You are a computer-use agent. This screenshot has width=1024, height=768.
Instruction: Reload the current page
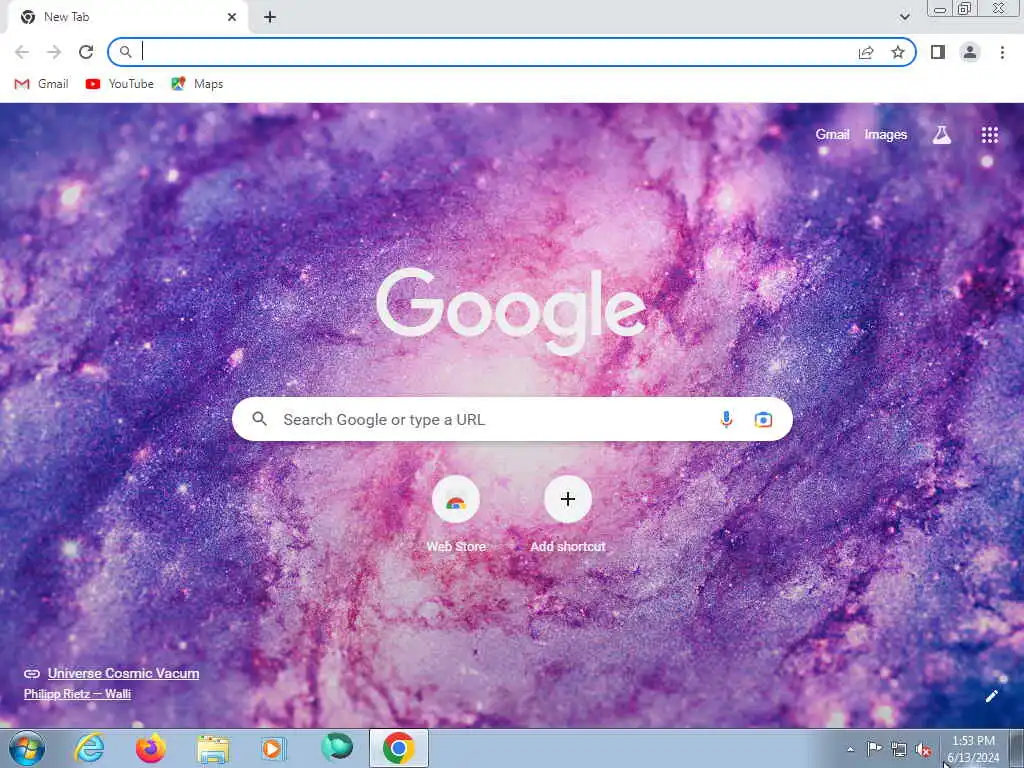86,52
